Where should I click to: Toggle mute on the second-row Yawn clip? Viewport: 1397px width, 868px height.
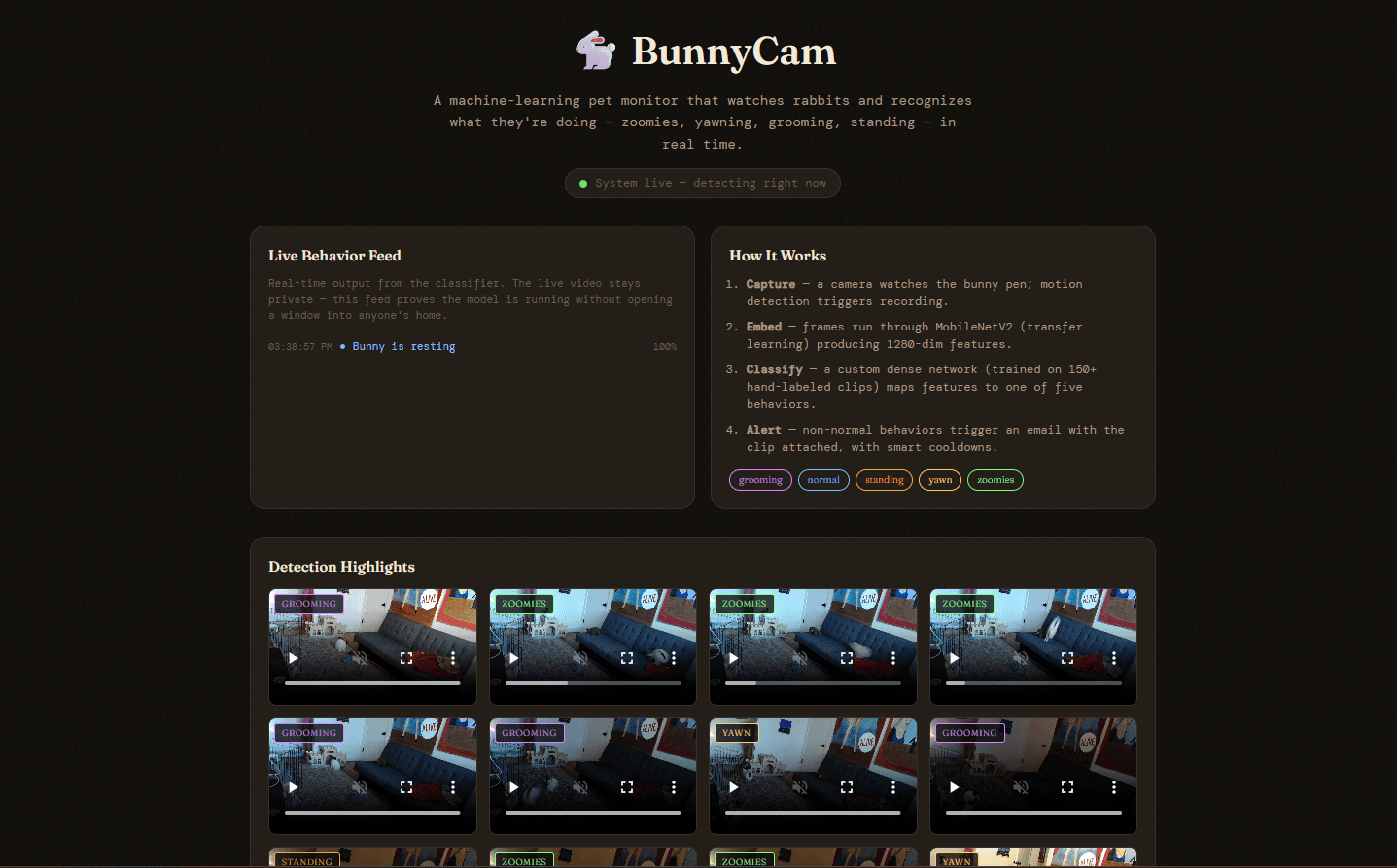(x=800, y=787)
